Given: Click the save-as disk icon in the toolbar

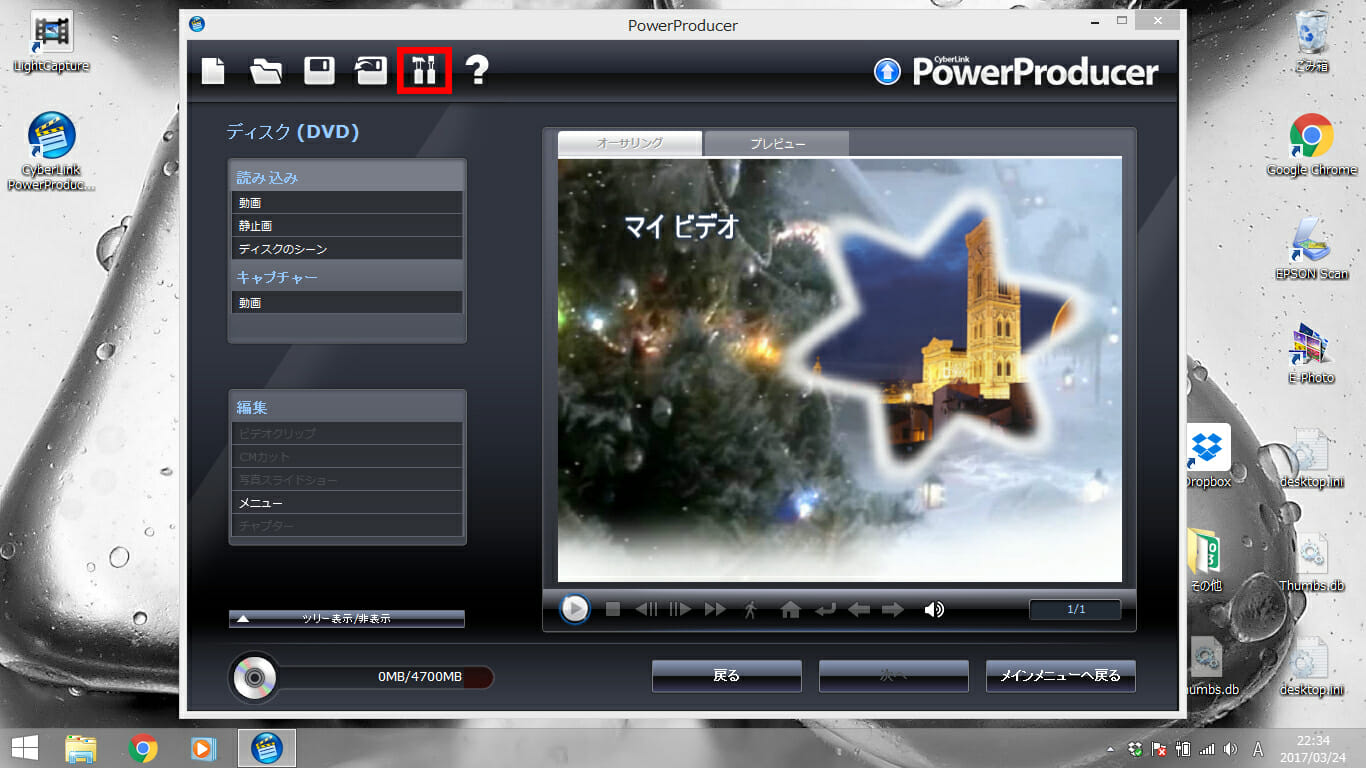Looking at the screenshot, I should tap(371, 71).
